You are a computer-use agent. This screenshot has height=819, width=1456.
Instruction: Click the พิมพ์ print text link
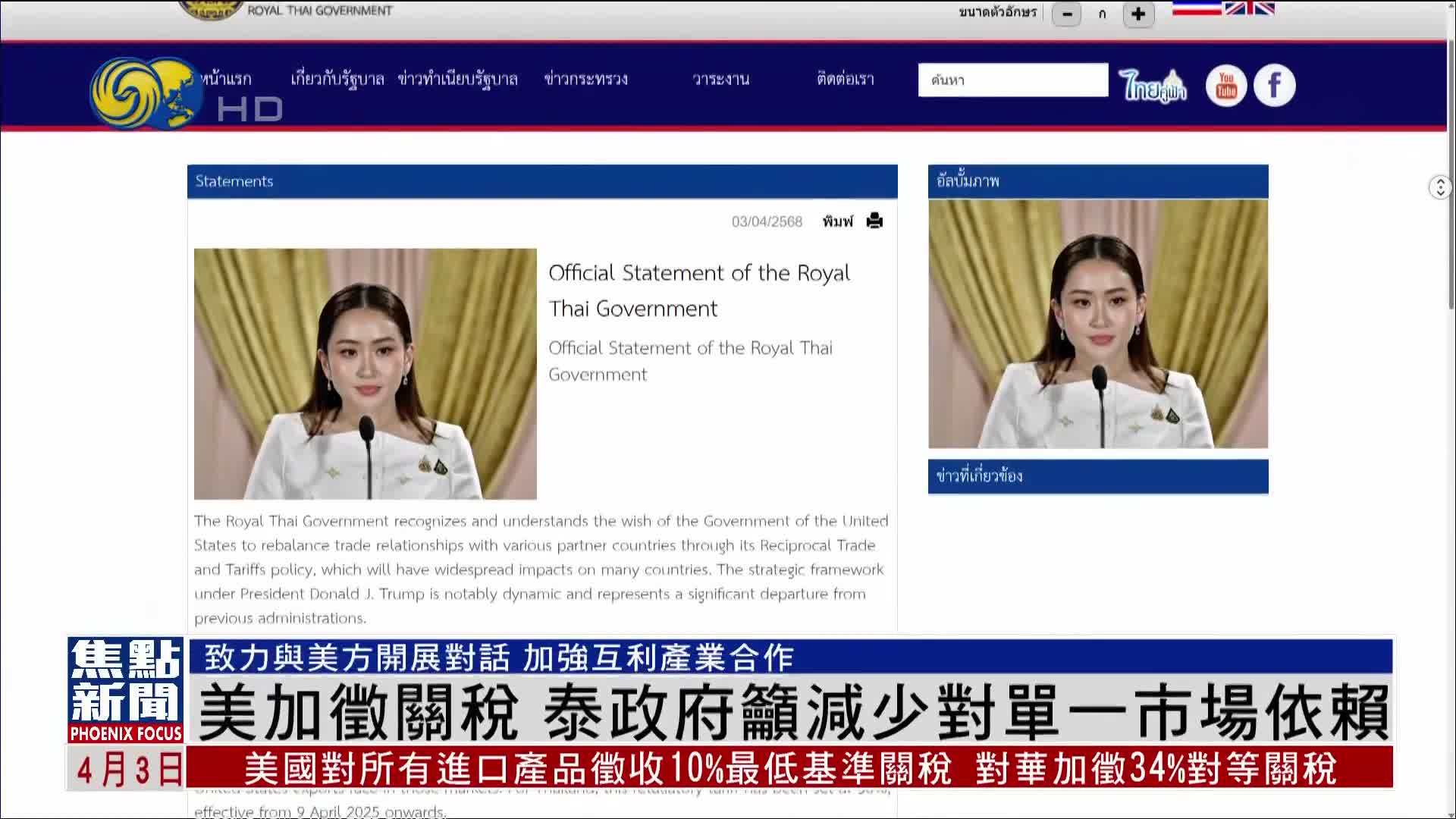tap(838, 221)
